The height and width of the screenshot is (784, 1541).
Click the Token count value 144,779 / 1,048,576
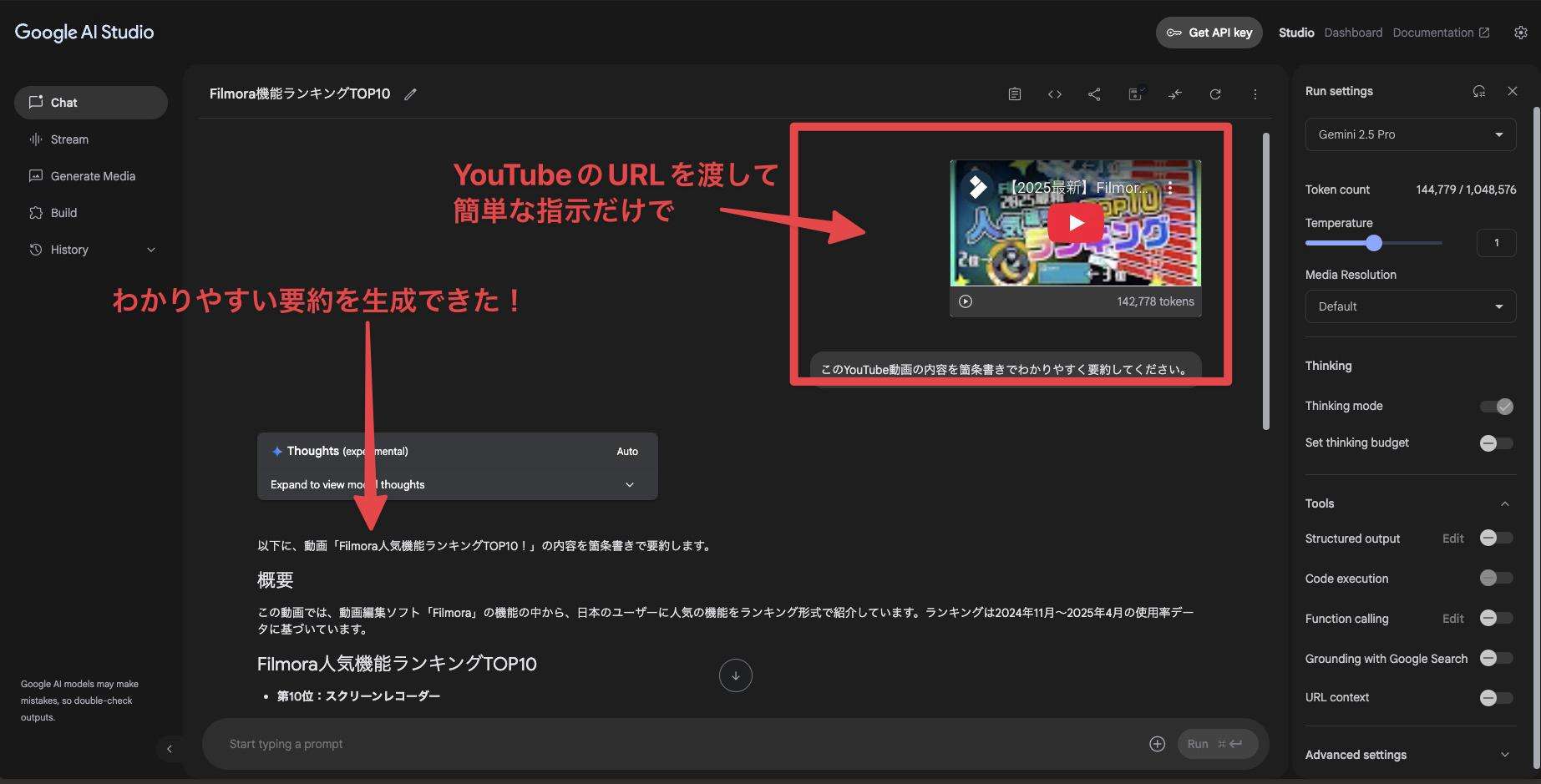(x=1466, y=190)
